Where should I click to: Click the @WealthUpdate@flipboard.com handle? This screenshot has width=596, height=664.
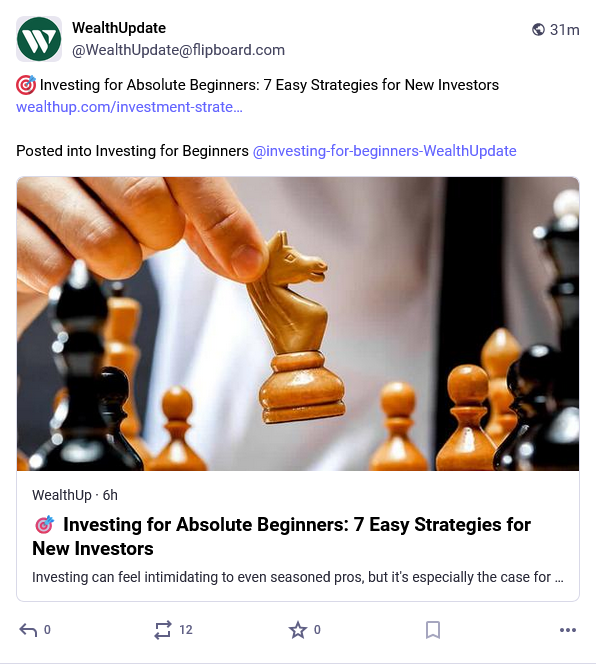[x=178, y=50]
